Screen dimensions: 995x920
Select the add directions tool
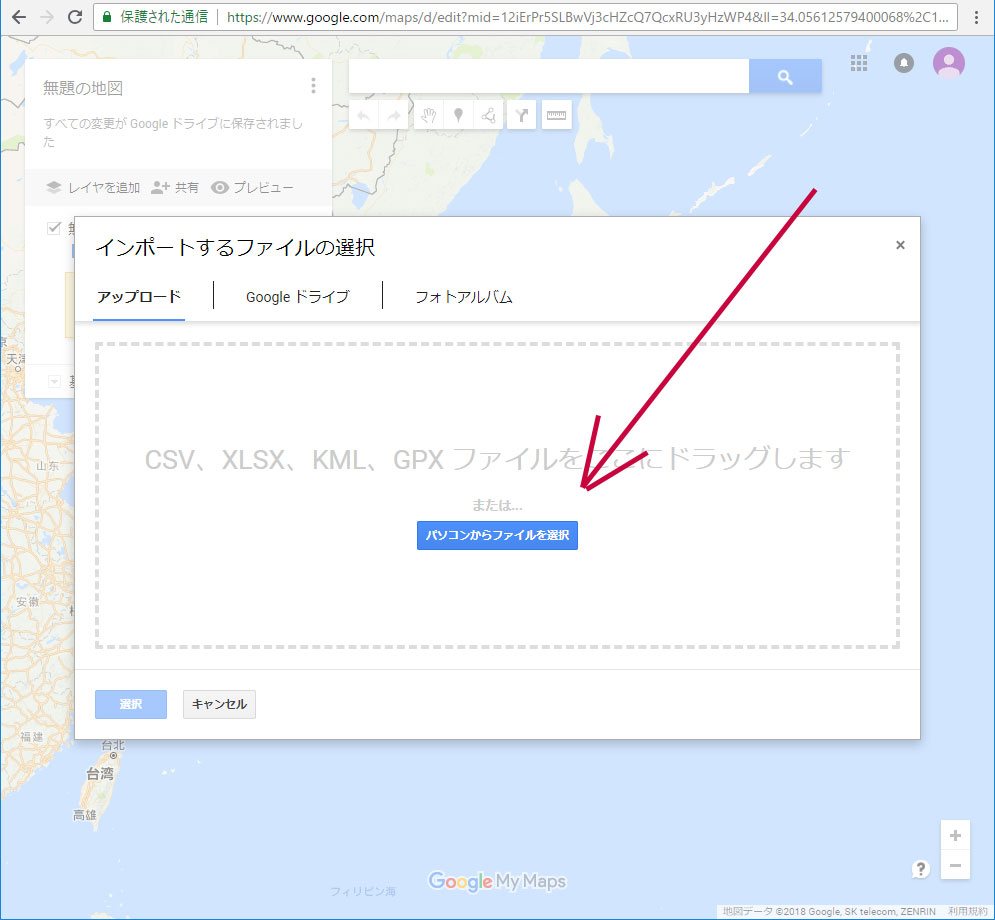(522, 115)
